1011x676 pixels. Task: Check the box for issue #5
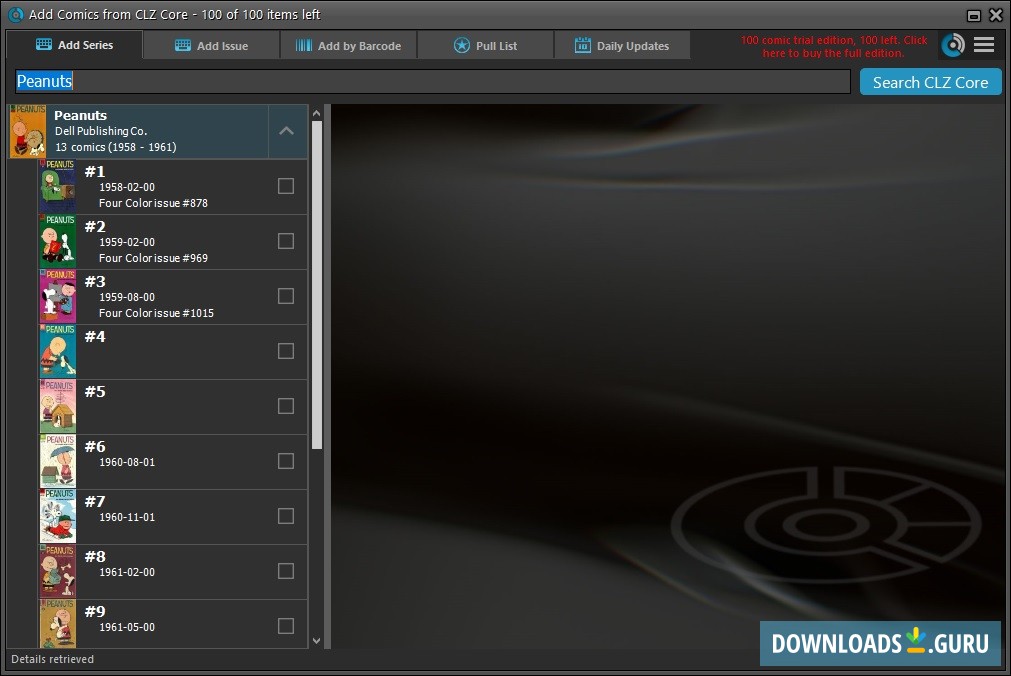click(286, 406)
